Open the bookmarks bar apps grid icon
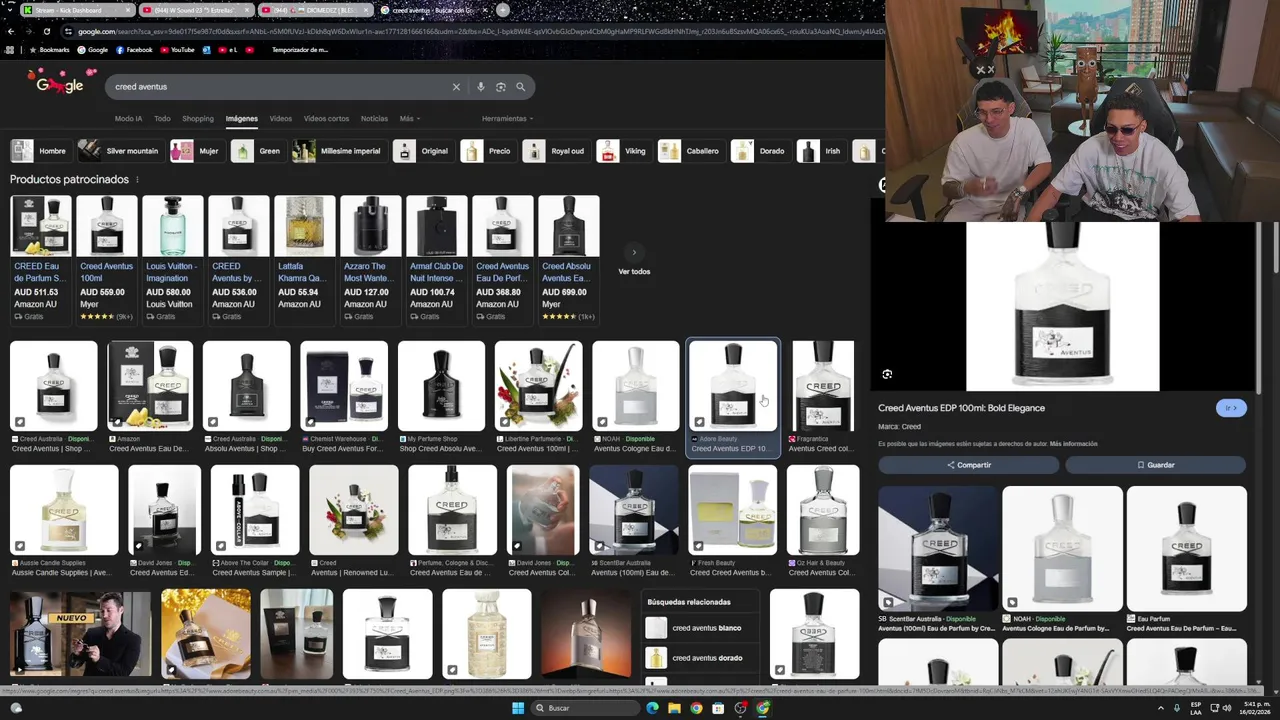1280x720 pixels. [x=10, y=50]
